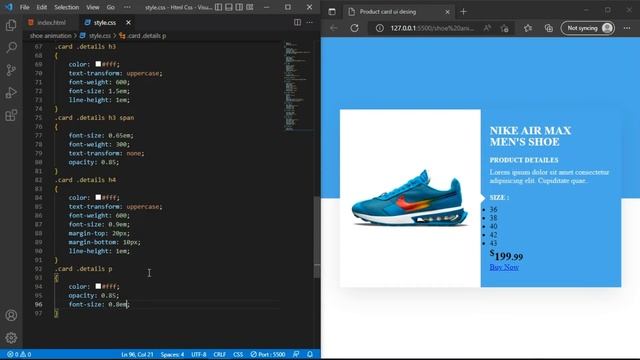Change line ending via CRLF

pyautogui.click(x=220, y=354)
